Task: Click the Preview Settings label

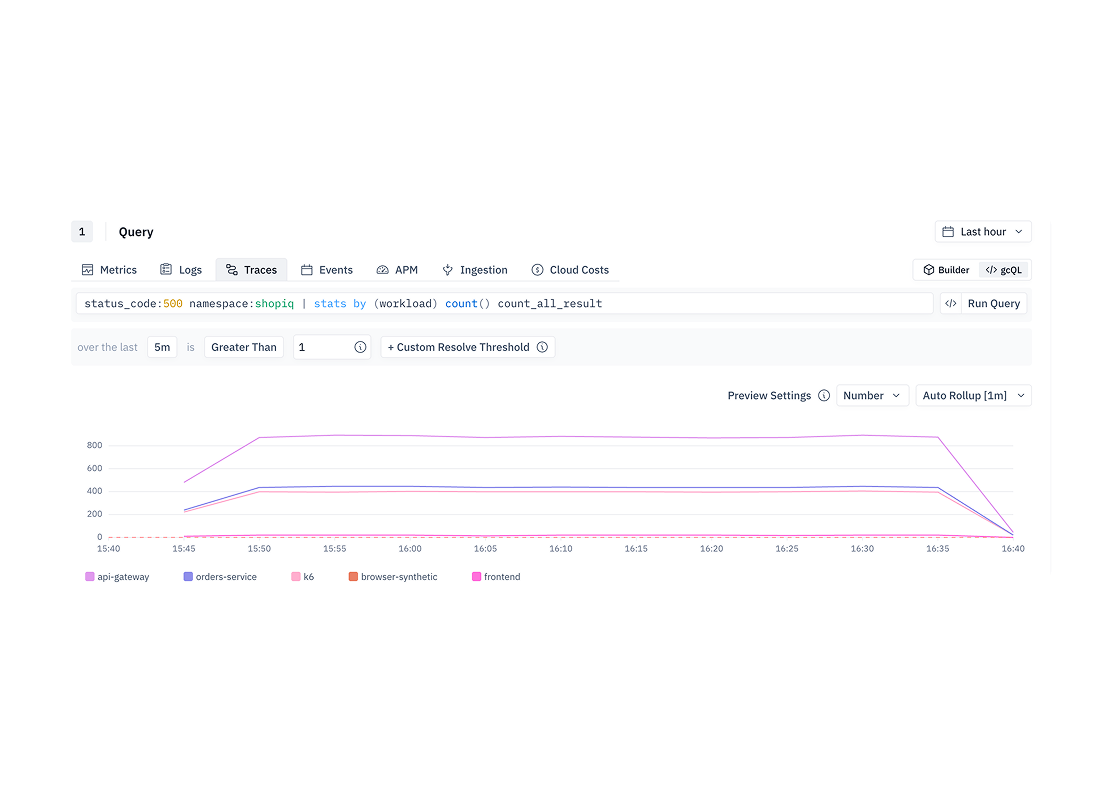Action: (770, 396)
